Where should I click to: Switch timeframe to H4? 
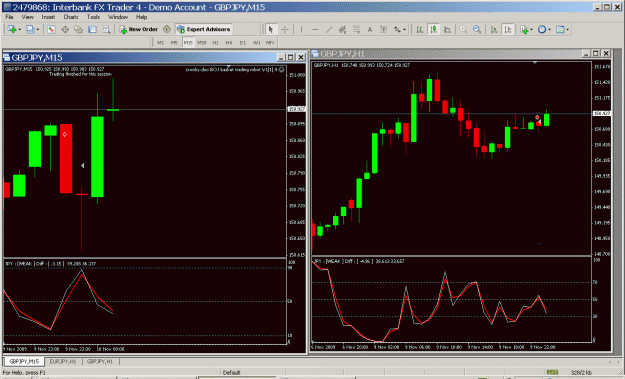tap(229, 42)
